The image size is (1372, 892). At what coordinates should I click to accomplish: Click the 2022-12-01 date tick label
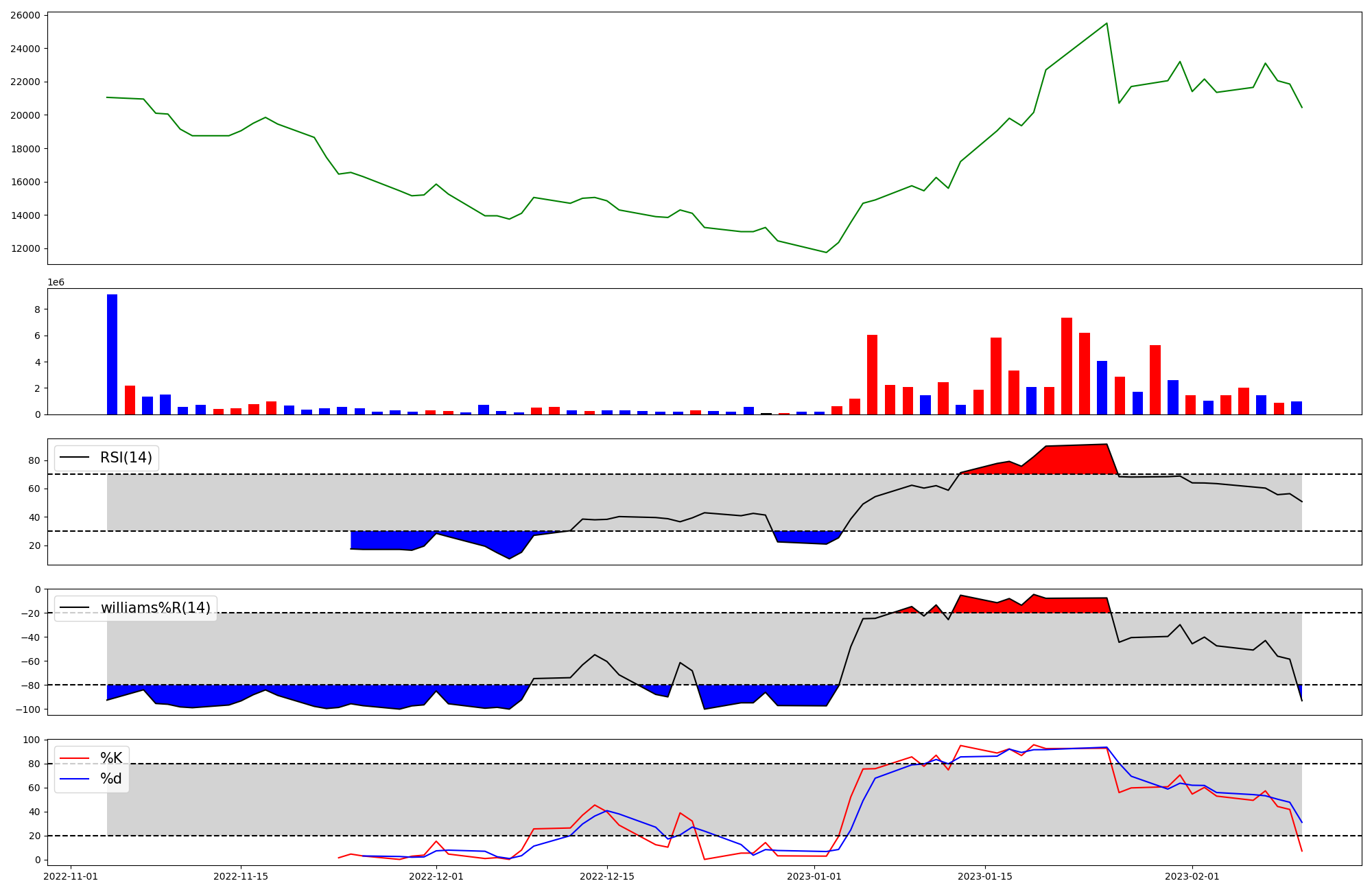point(436,876)
